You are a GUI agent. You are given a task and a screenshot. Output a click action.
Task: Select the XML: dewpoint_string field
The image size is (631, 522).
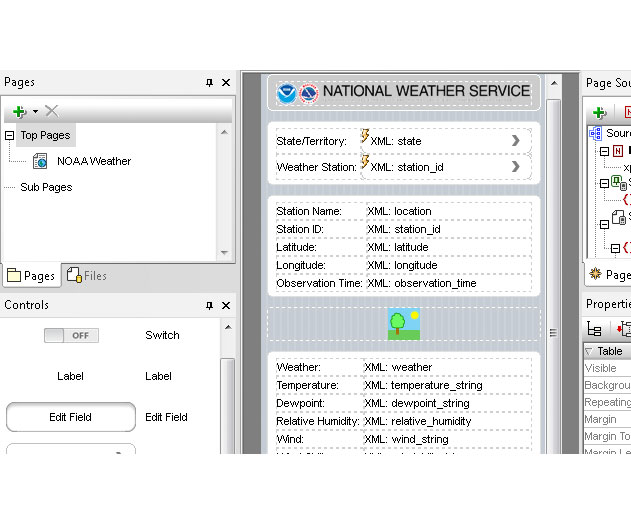coord(447,403)
